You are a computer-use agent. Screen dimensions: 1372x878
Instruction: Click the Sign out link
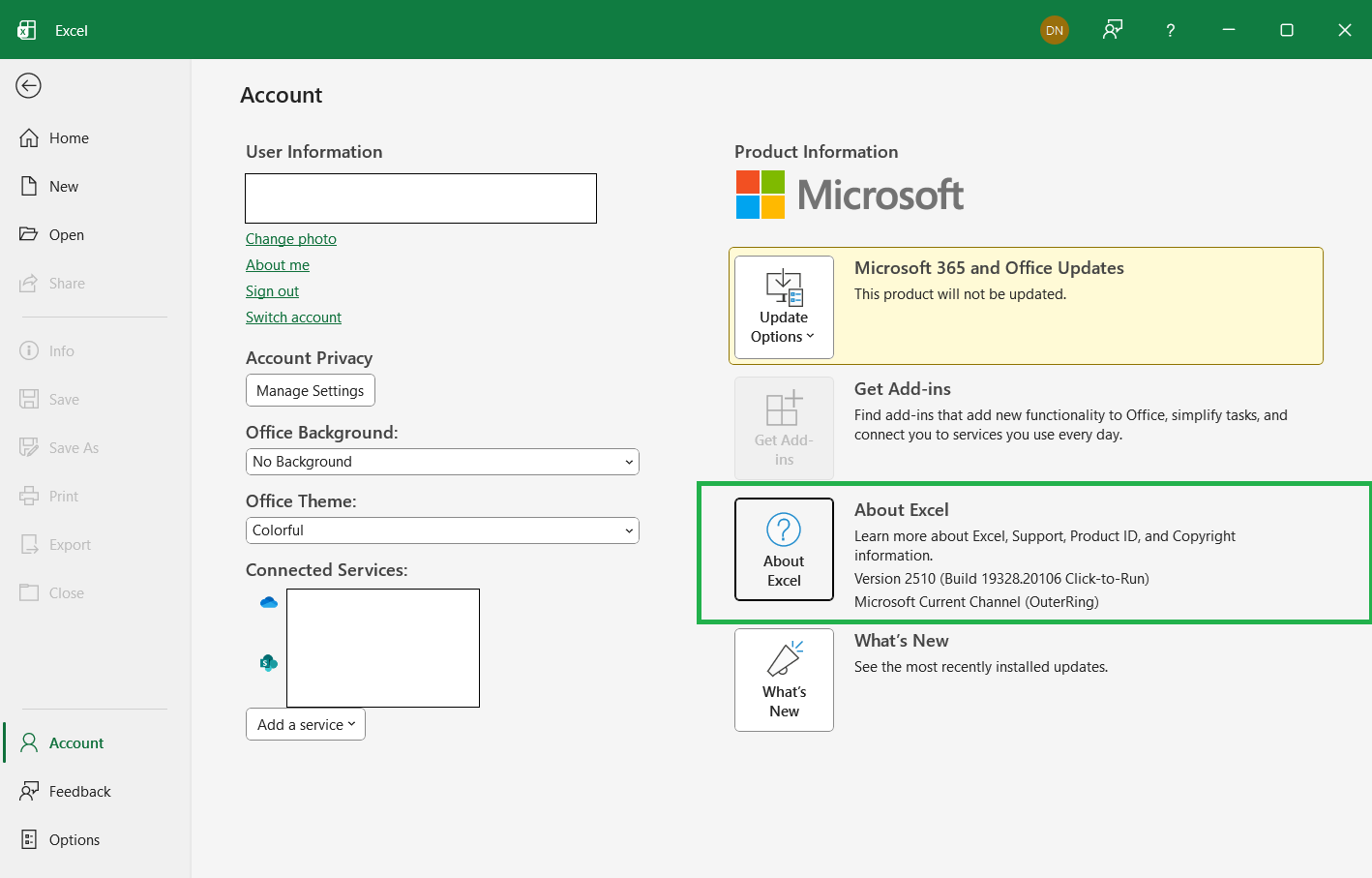(x=272, y=291)
